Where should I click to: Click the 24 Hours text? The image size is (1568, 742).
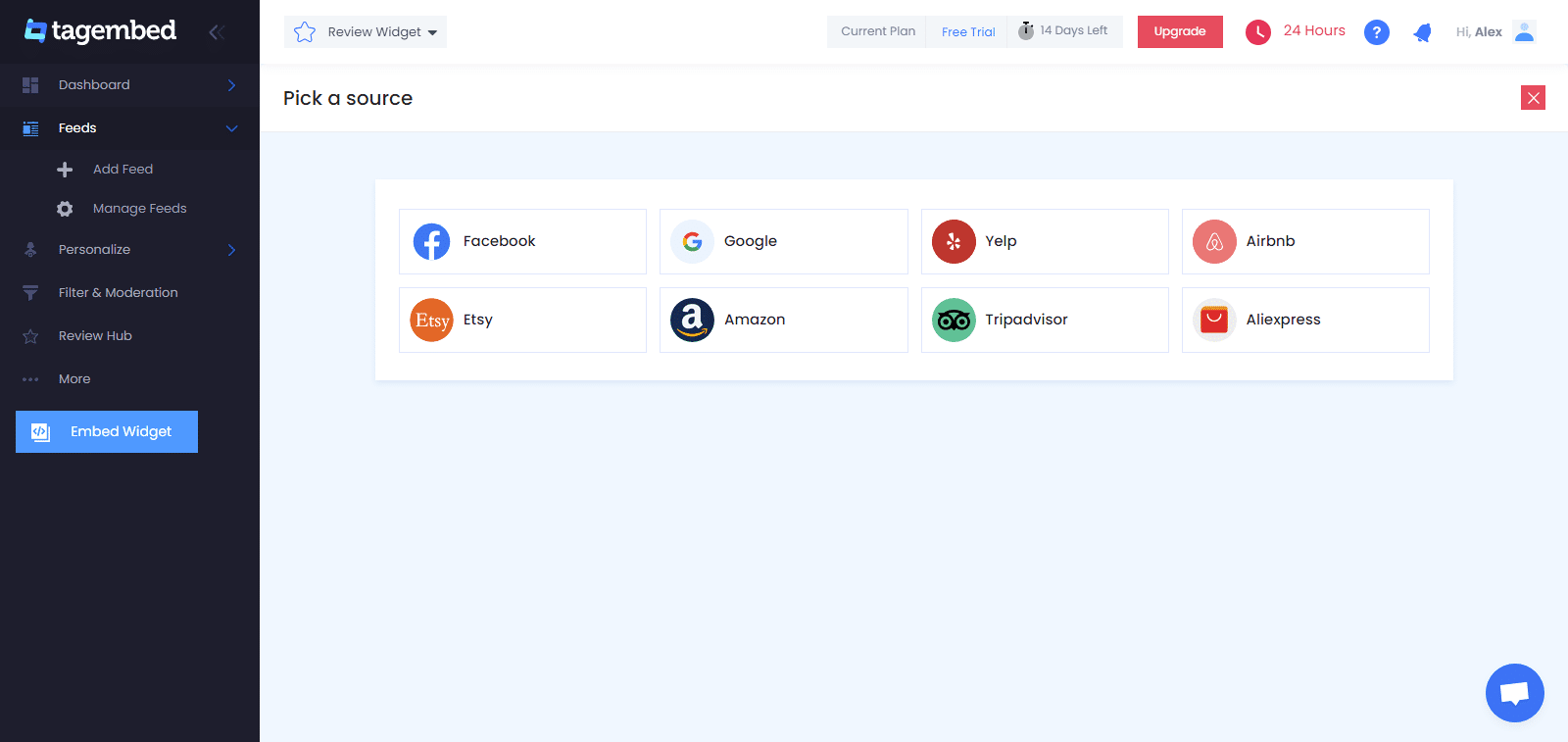[x=1314, y=30]
